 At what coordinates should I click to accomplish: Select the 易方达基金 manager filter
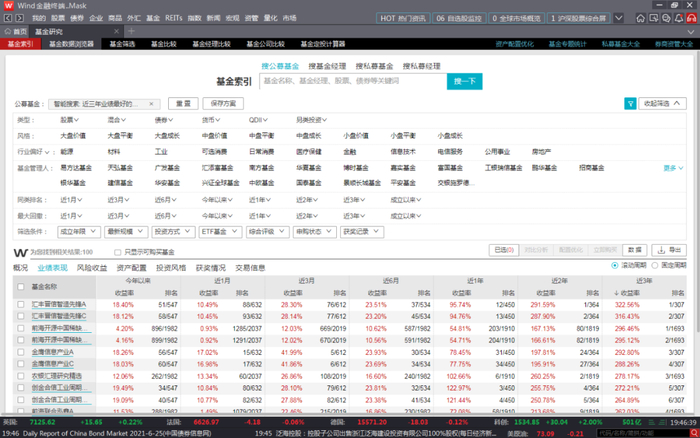point(76,168)
